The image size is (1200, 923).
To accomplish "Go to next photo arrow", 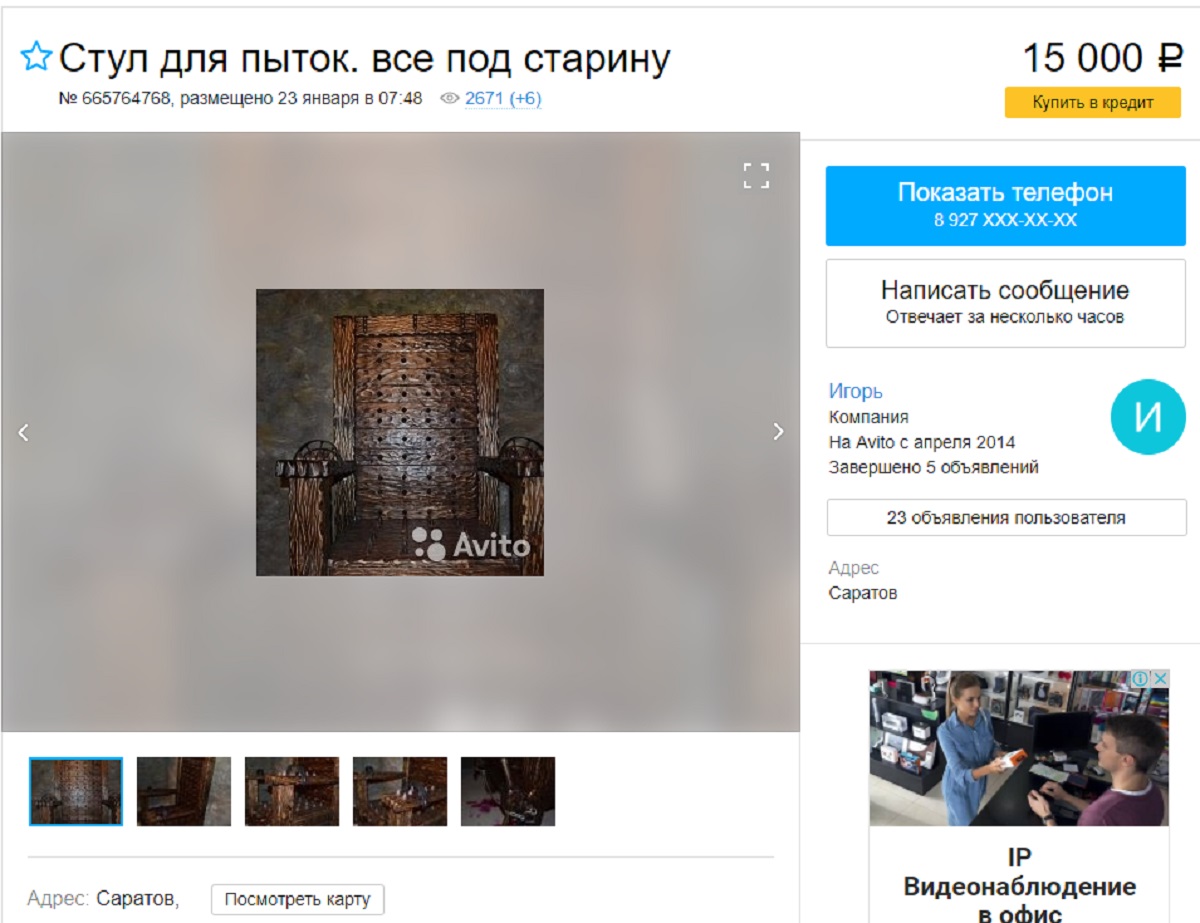I will click(778, 432).
